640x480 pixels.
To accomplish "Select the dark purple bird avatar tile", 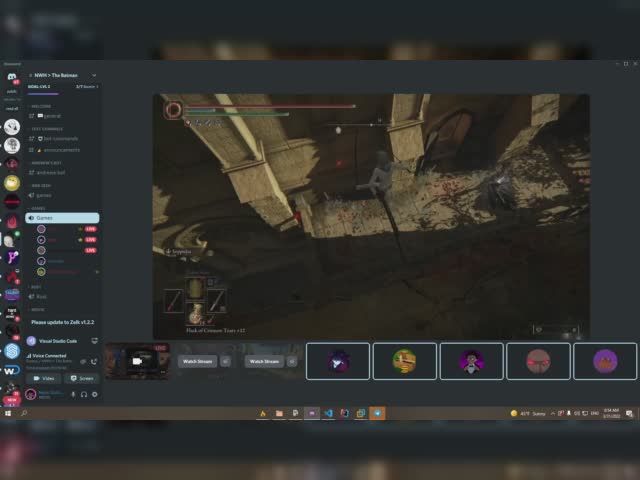I will tap(338, 361).
